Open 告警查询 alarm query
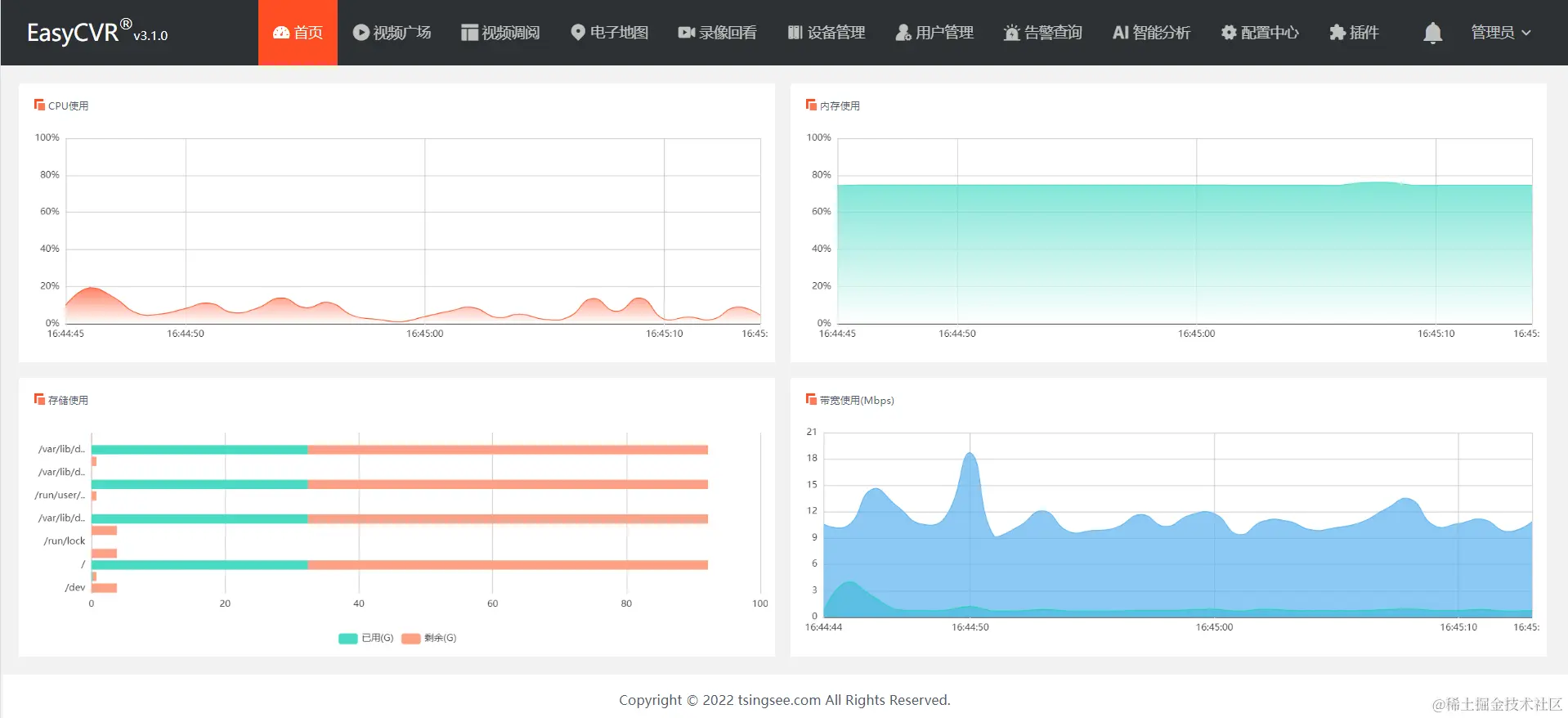1568x718 pixels. point(1042,33)
